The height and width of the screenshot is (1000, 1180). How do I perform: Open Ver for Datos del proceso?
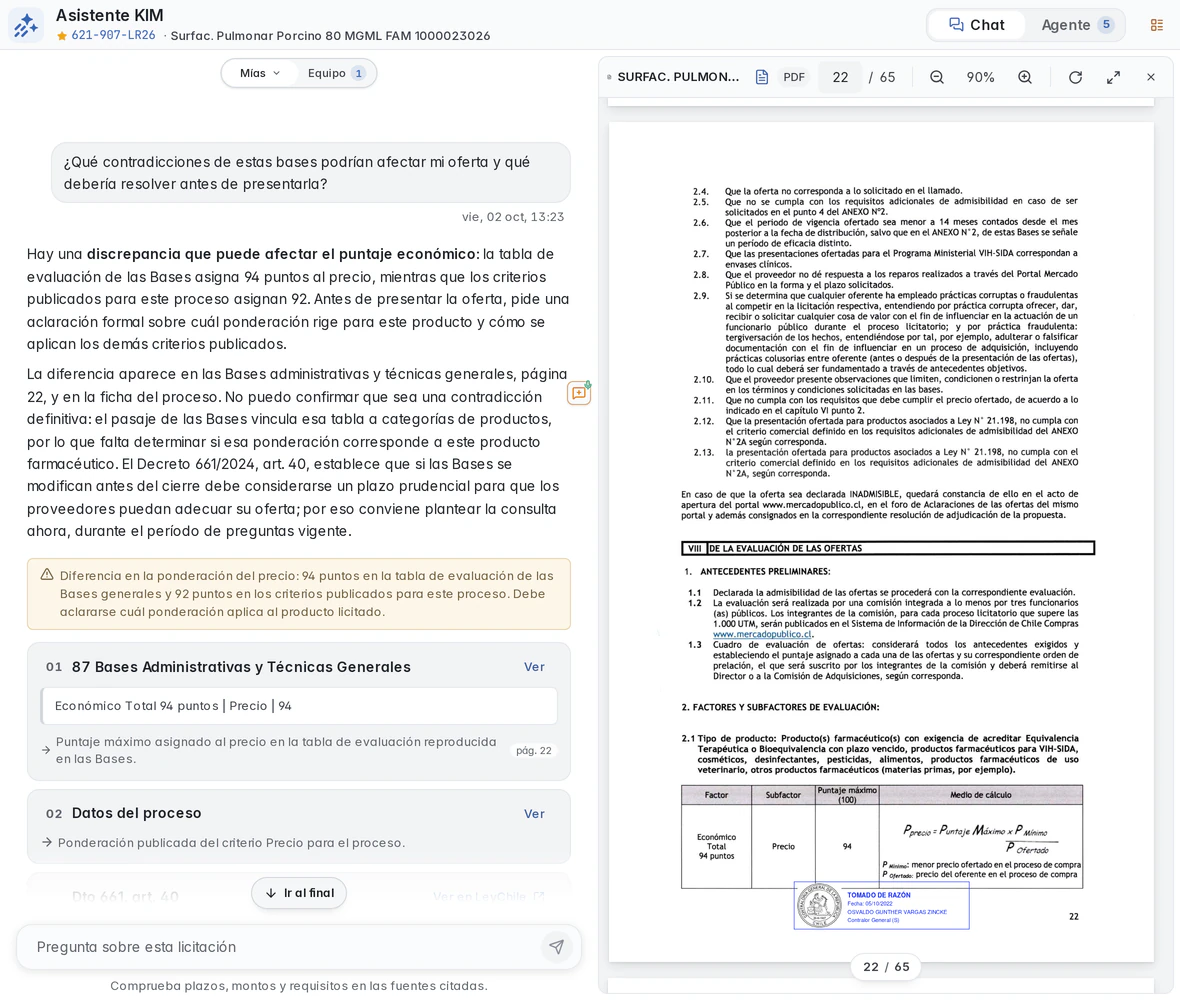[x=534, y=813]
